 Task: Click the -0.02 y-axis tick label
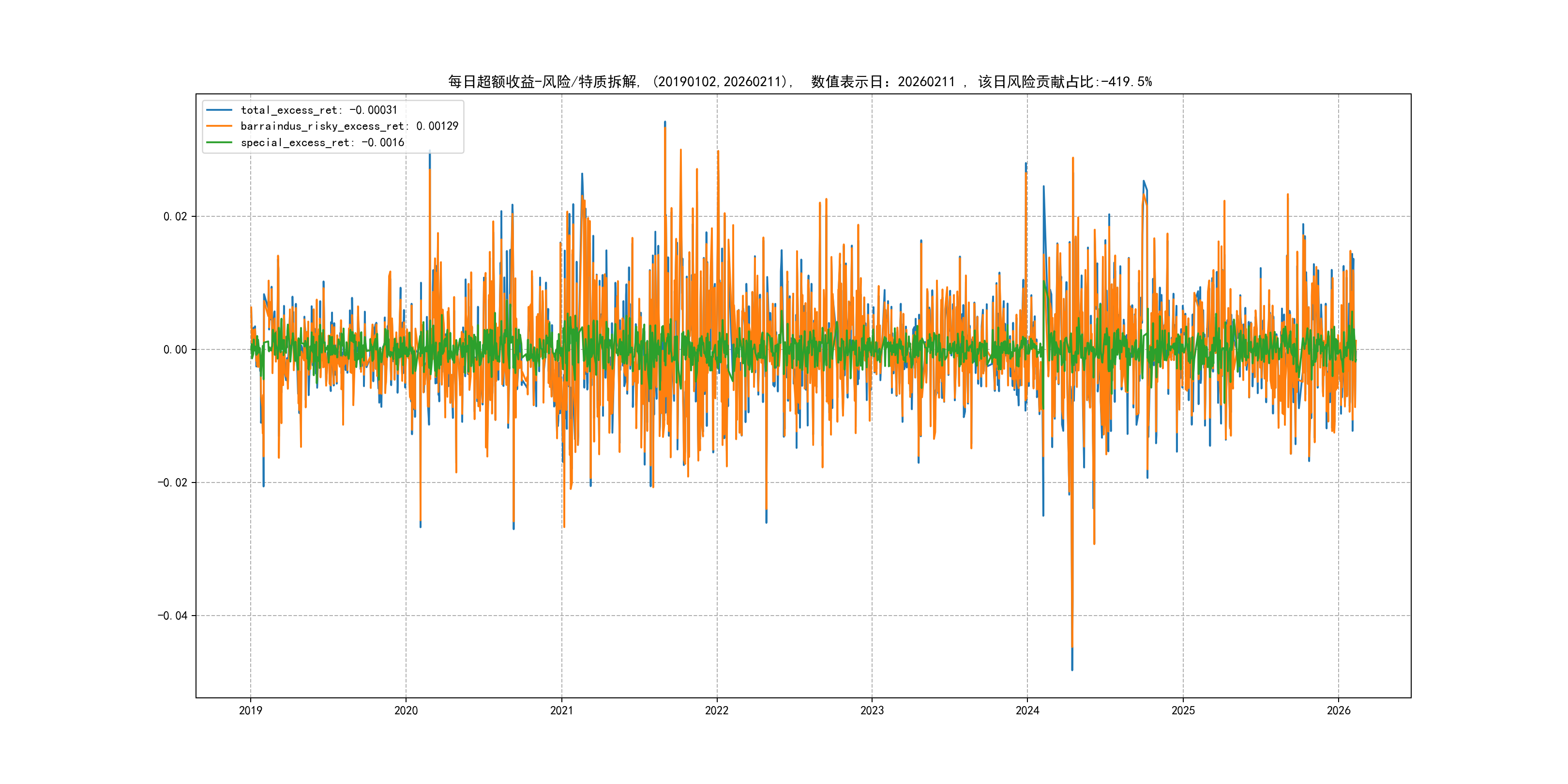coord(172,482)
